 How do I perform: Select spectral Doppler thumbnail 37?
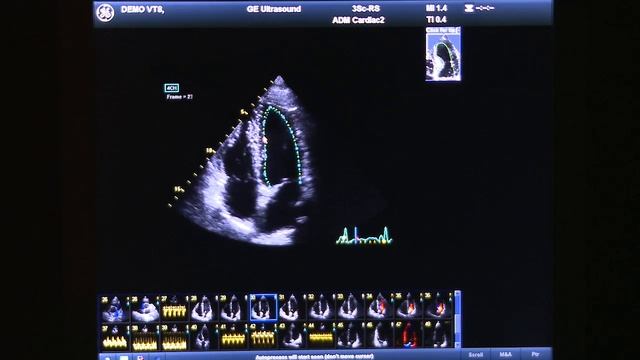[115, 337]
